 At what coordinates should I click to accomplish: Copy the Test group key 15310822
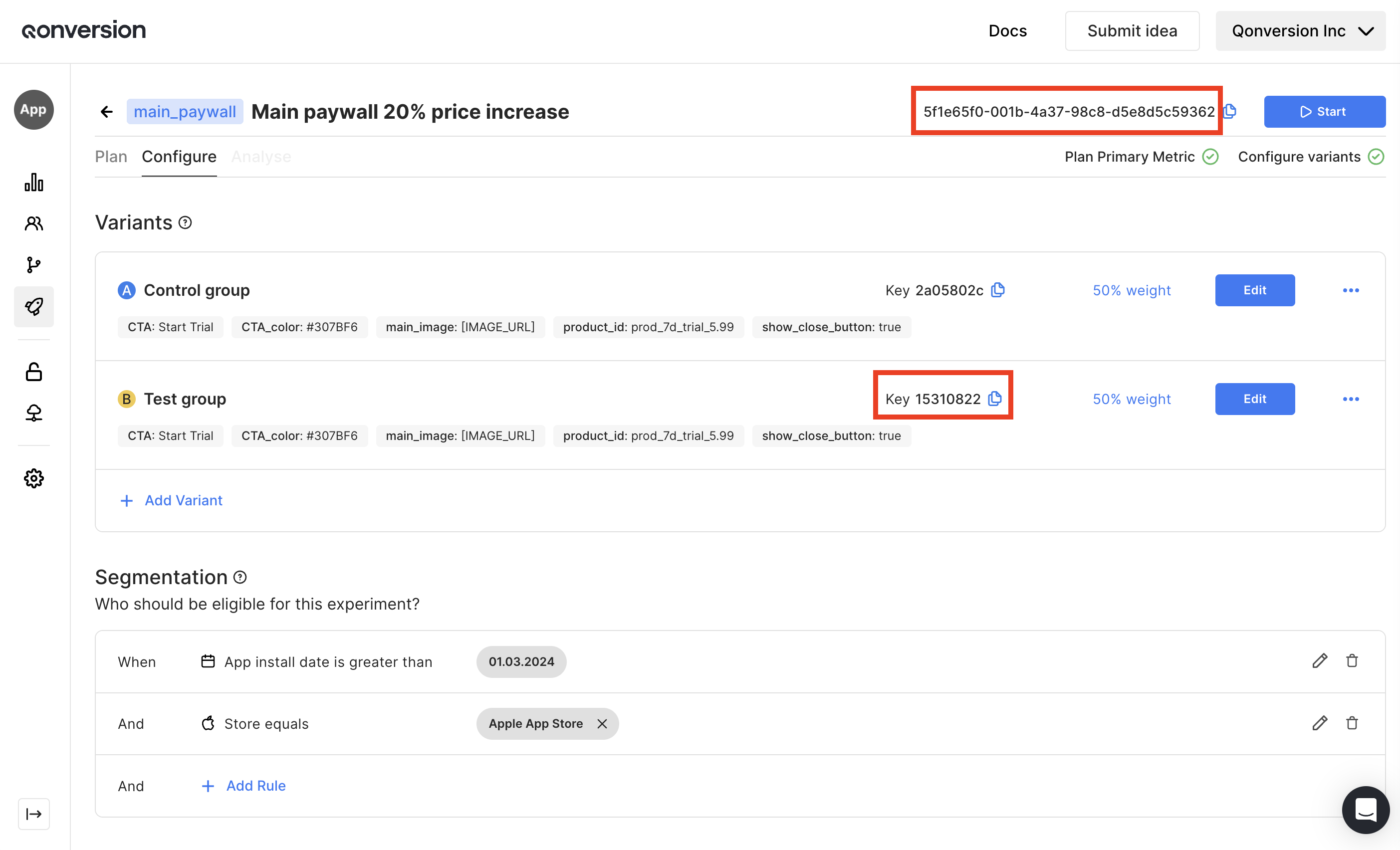[995, 399]
